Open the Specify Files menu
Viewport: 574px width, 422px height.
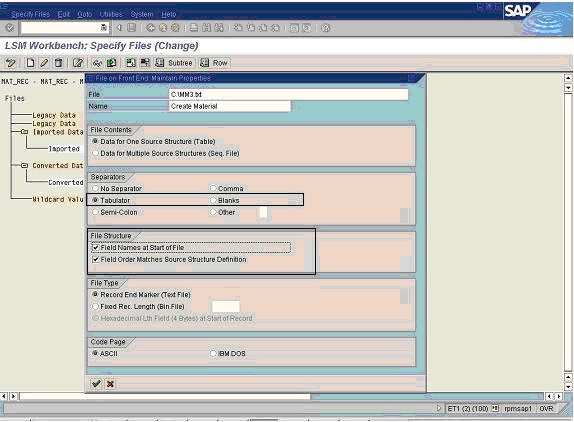[x=30, y=14]
